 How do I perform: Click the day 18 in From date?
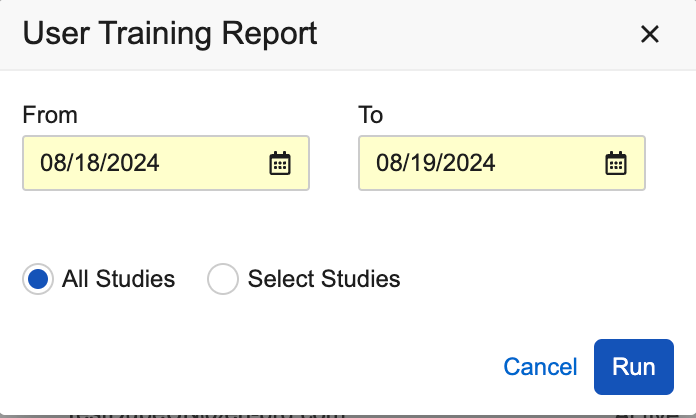87,163
